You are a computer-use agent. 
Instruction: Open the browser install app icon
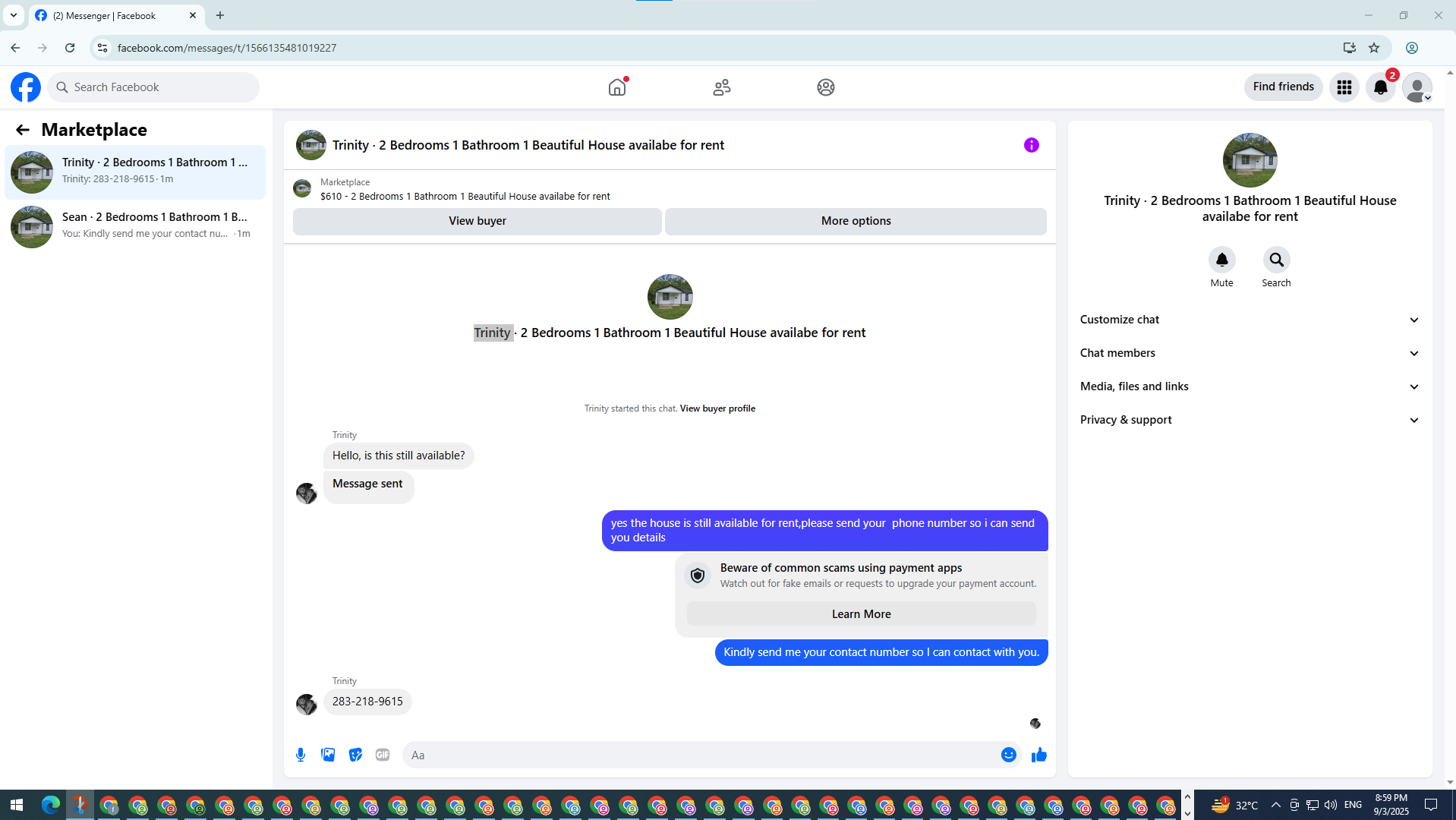pos(1349,48)
